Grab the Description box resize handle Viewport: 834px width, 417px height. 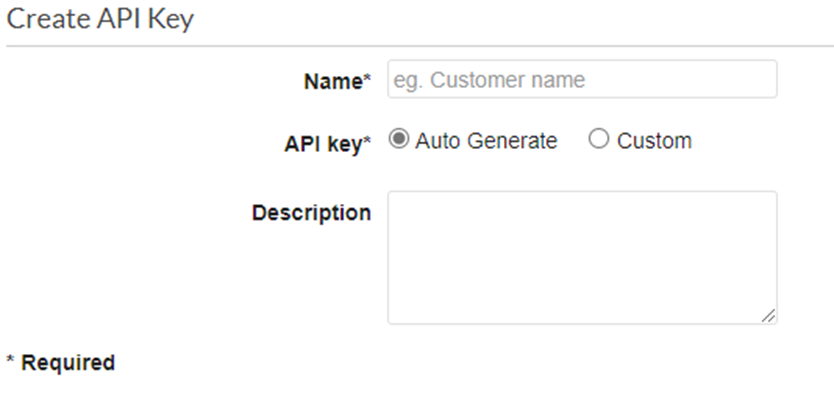[x=768, y=315]
